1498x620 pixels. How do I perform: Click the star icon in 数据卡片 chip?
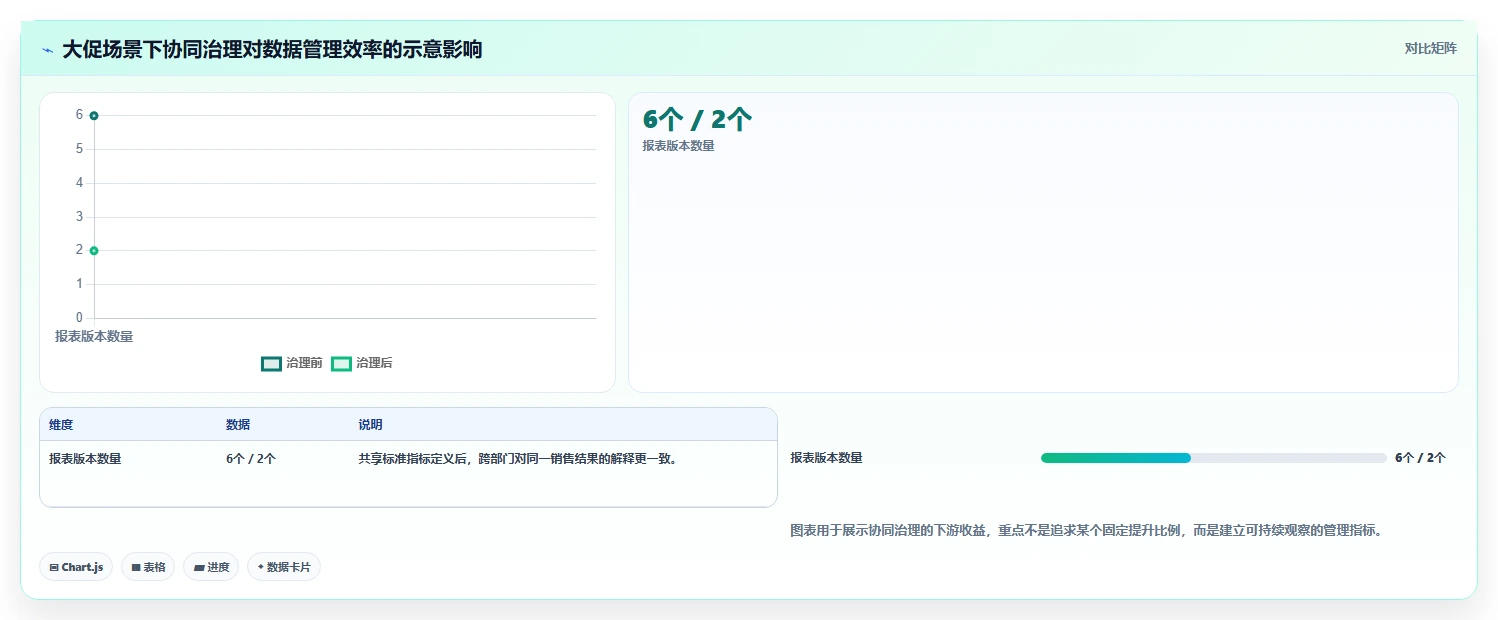pos(260,567)
